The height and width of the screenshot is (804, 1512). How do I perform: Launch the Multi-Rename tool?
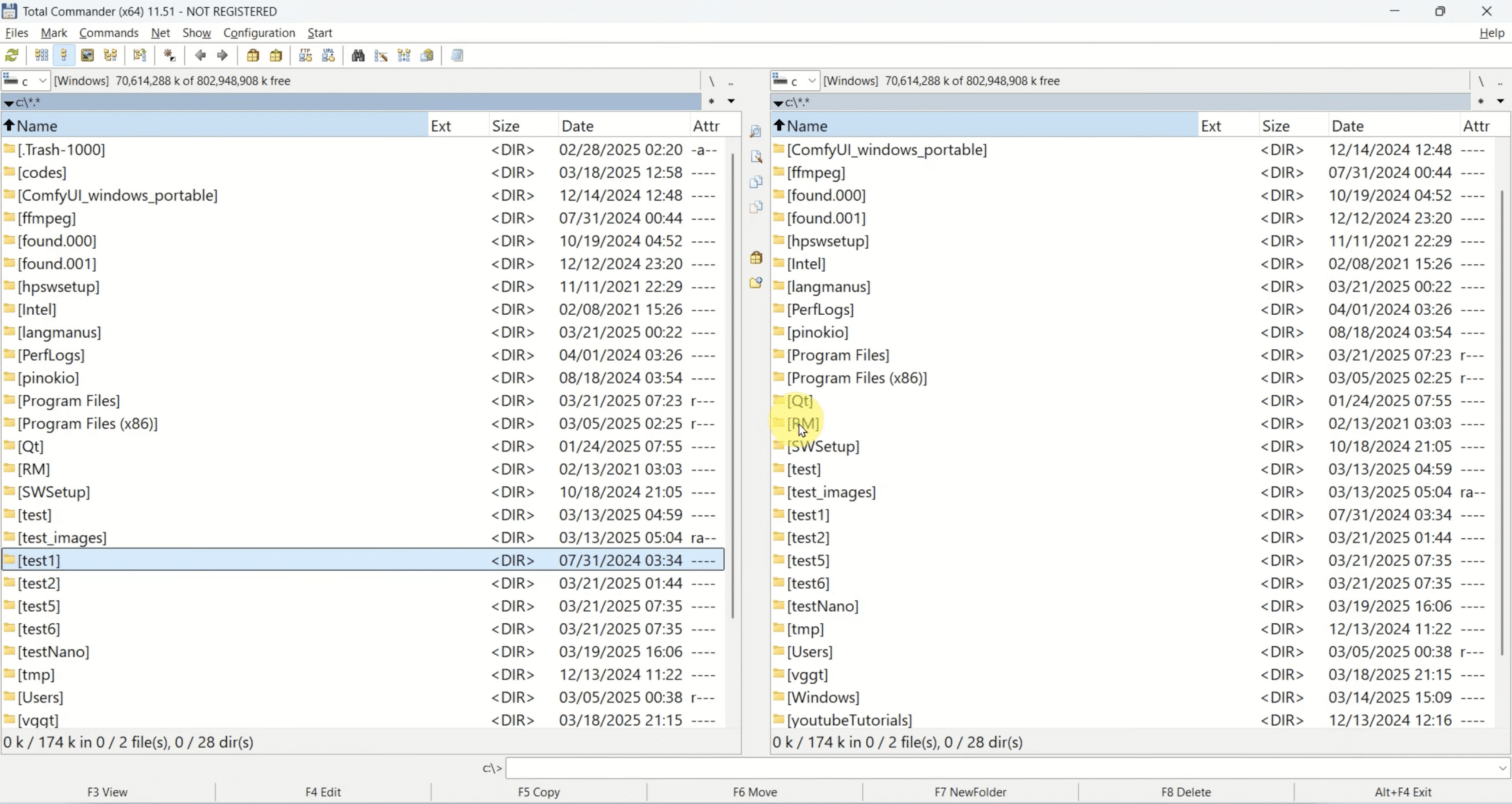(381, 55)
